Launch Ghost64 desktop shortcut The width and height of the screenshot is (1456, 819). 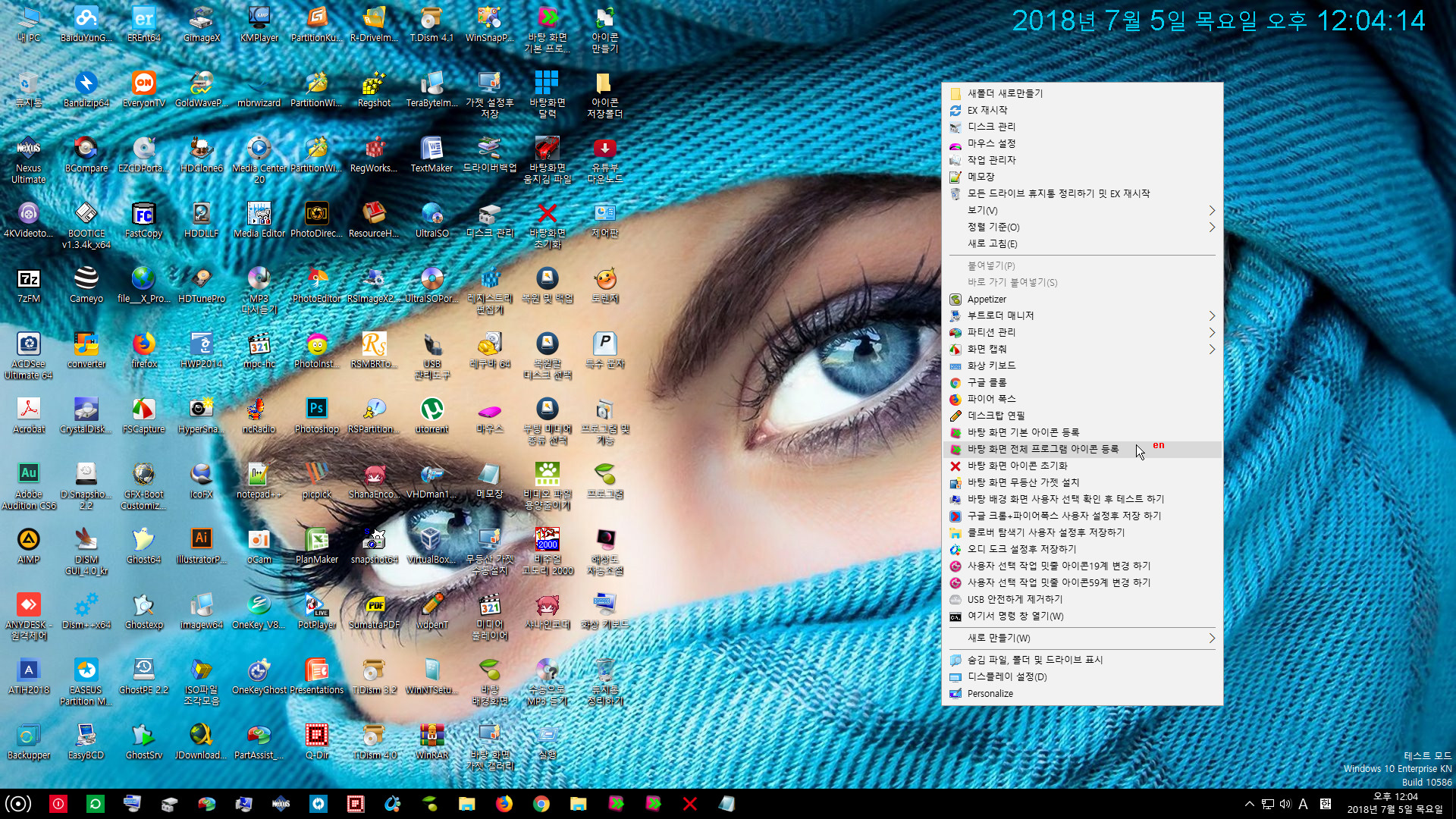(x=143, y=546)
